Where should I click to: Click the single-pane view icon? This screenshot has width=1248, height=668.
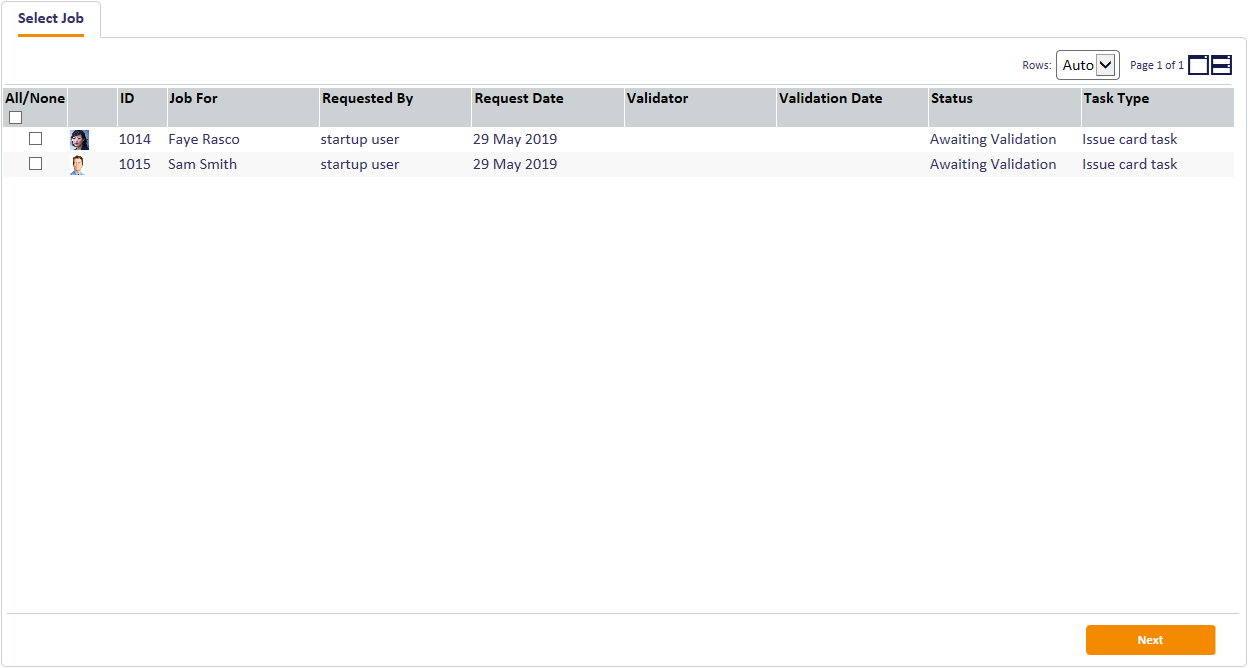click(1198, 65)
